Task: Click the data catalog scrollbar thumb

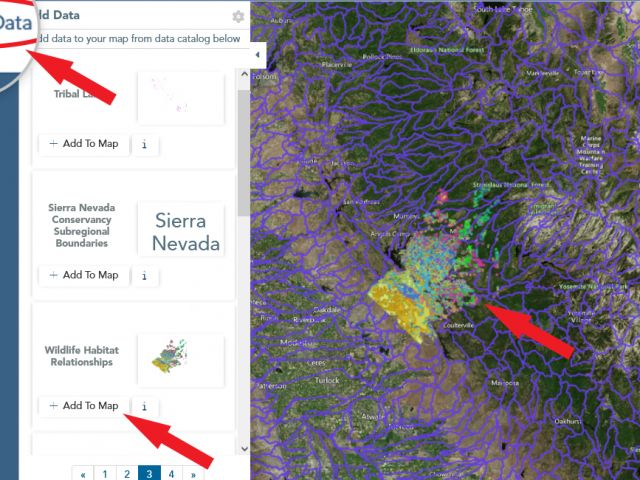Action: 244,153
